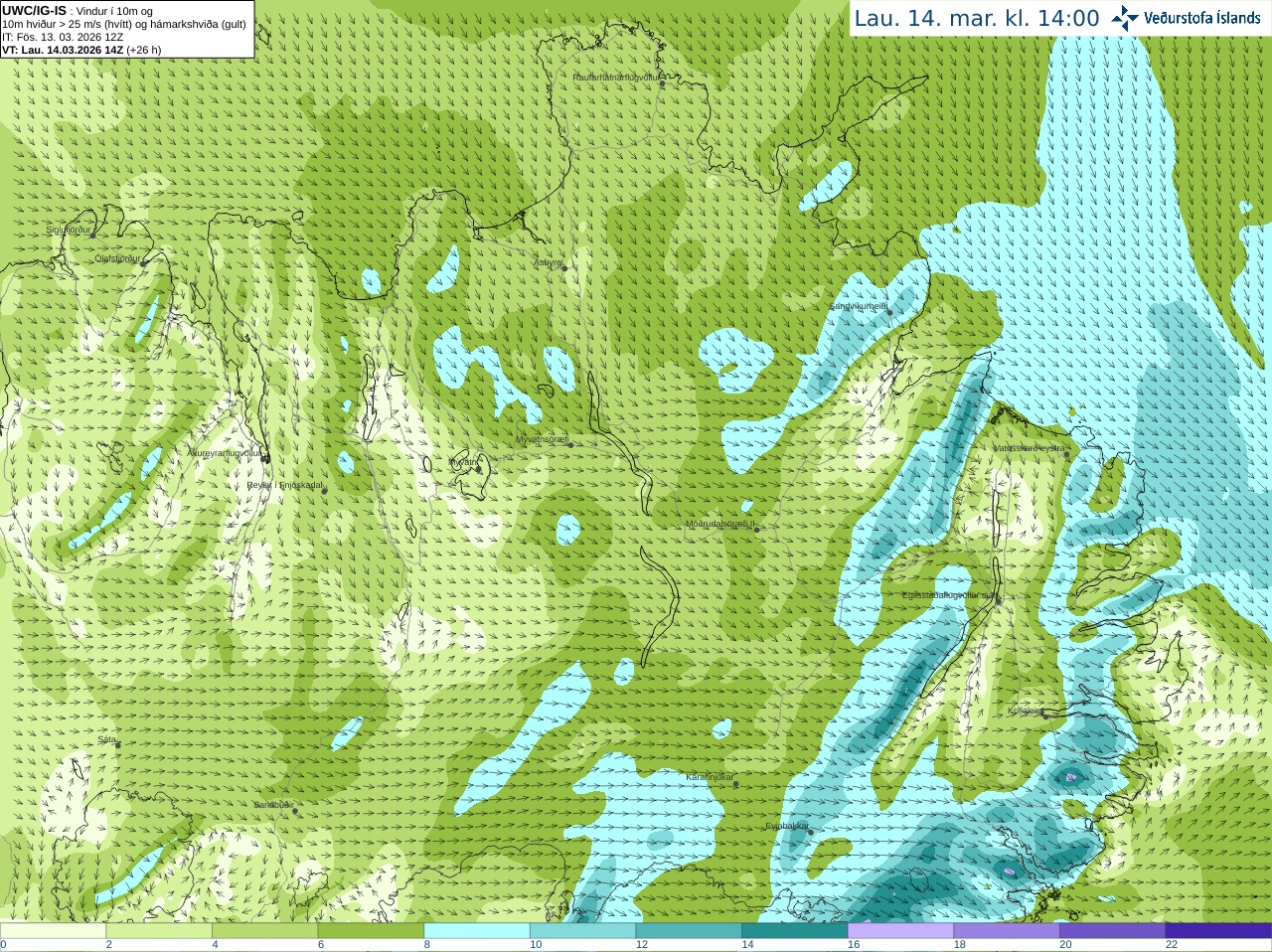Select the Raufarhafnarflugvöllur station marker
The width and height of the screenshot is (1272, 952).
point(663,83)
